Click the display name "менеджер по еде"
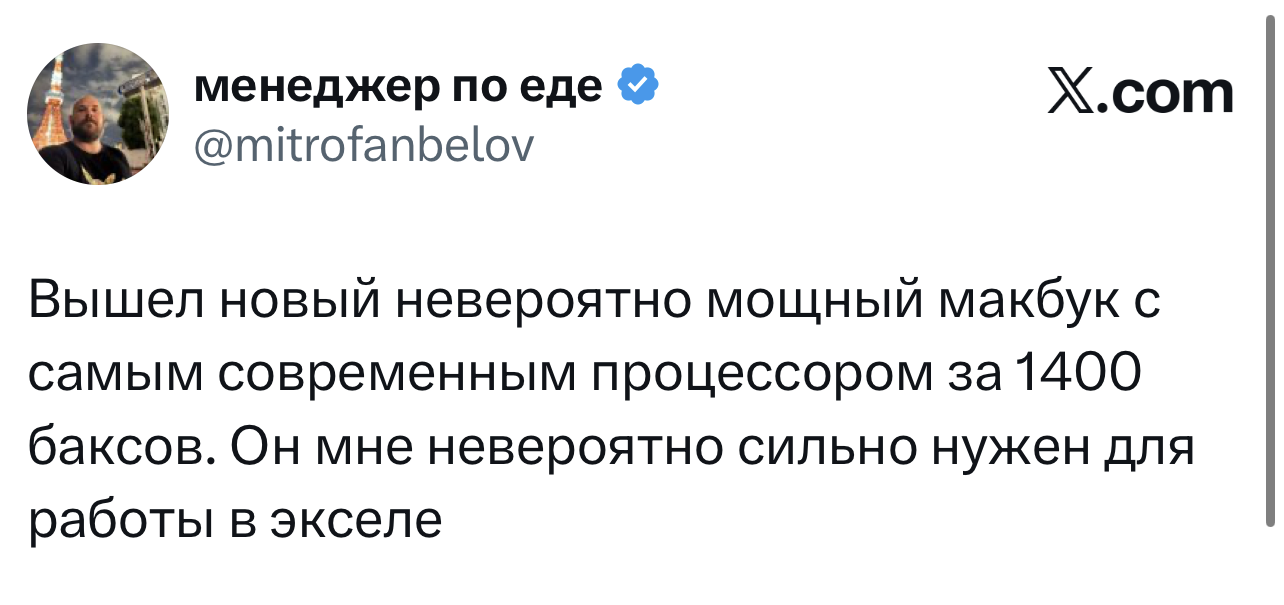The width and height of the screenshot is (1284, 605). point(397,88)
